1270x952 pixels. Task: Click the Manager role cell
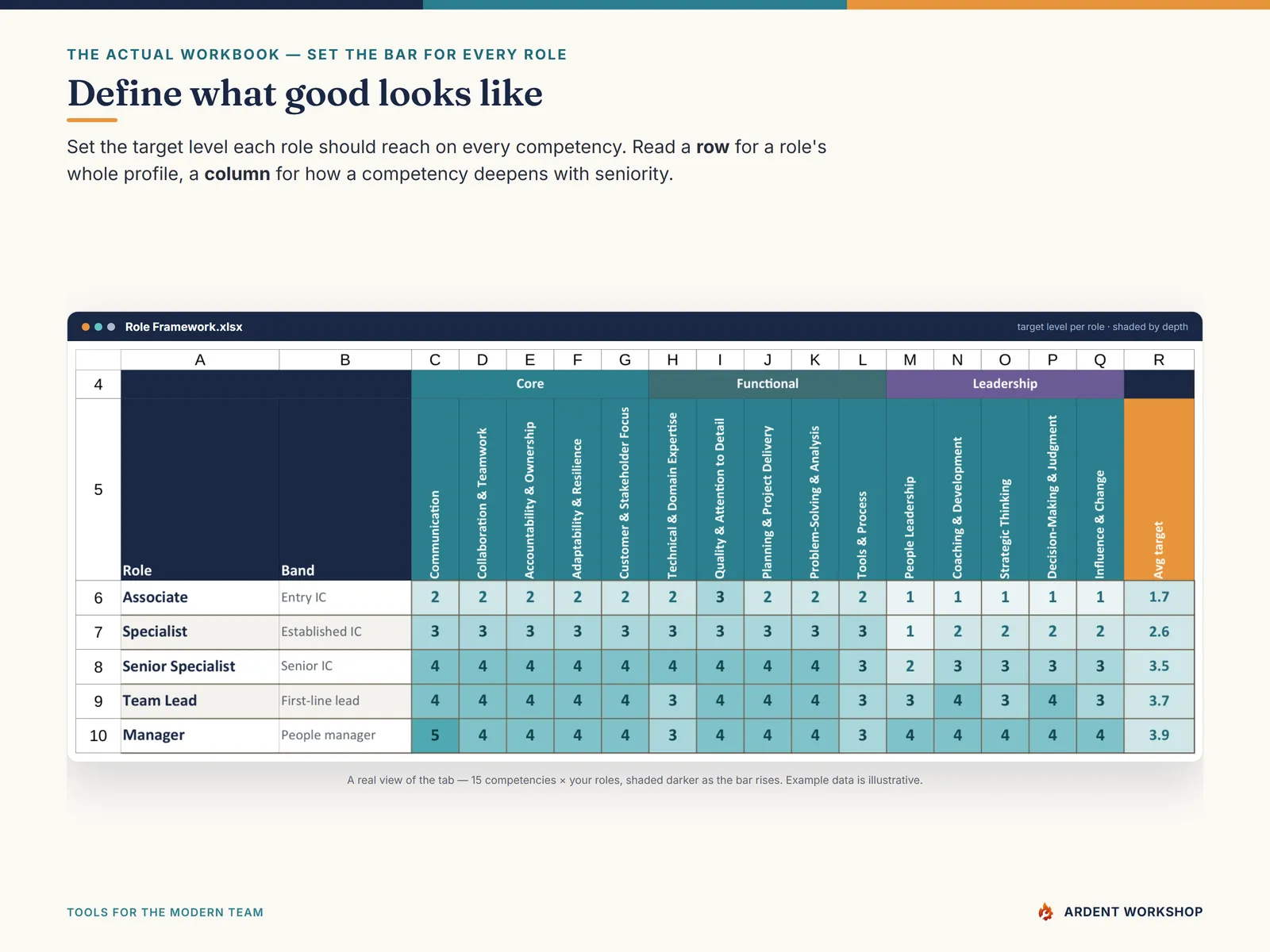coord(200,735)
